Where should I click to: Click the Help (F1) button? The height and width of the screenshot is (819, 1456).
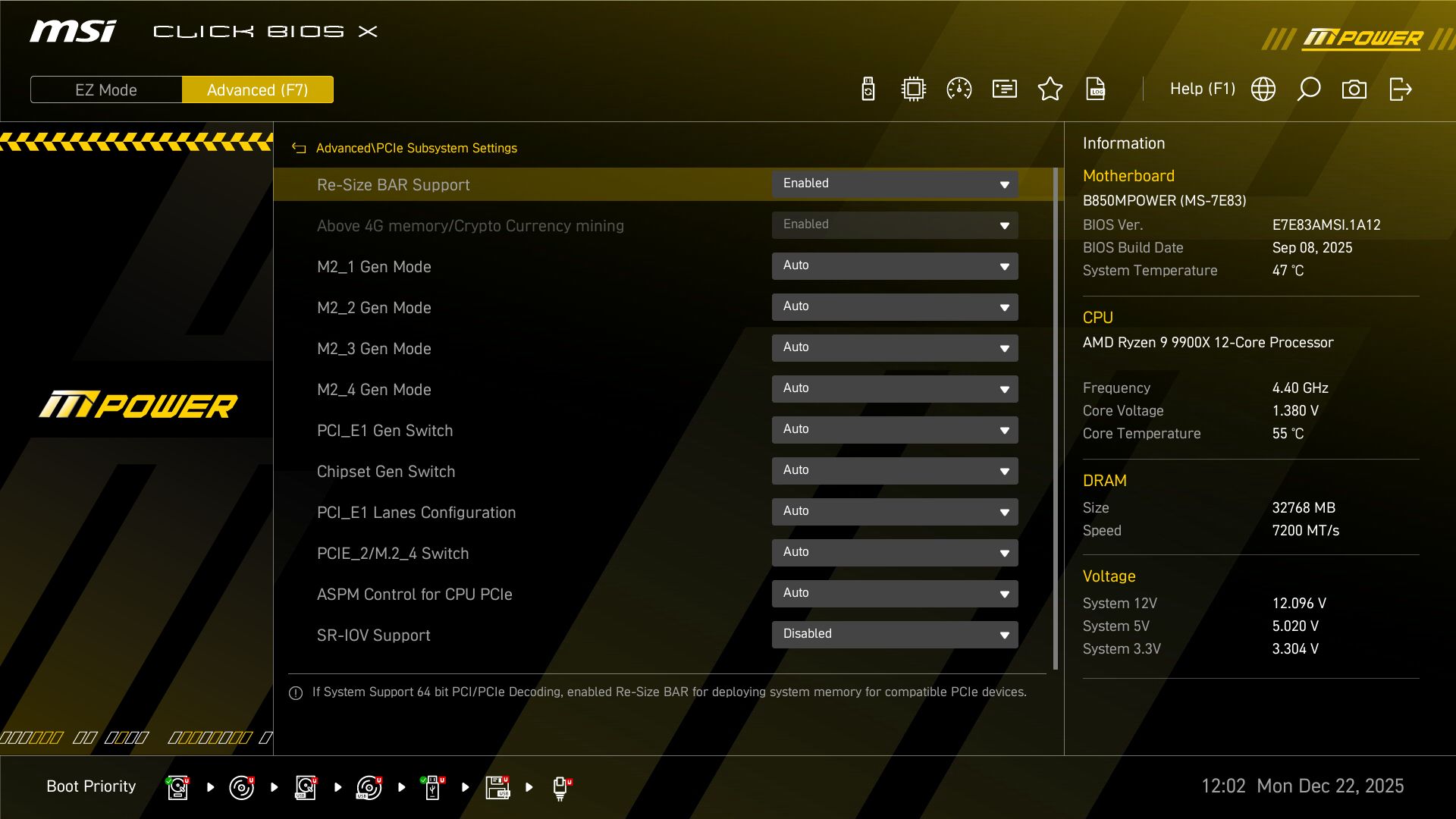click(x=1202, y=89)
